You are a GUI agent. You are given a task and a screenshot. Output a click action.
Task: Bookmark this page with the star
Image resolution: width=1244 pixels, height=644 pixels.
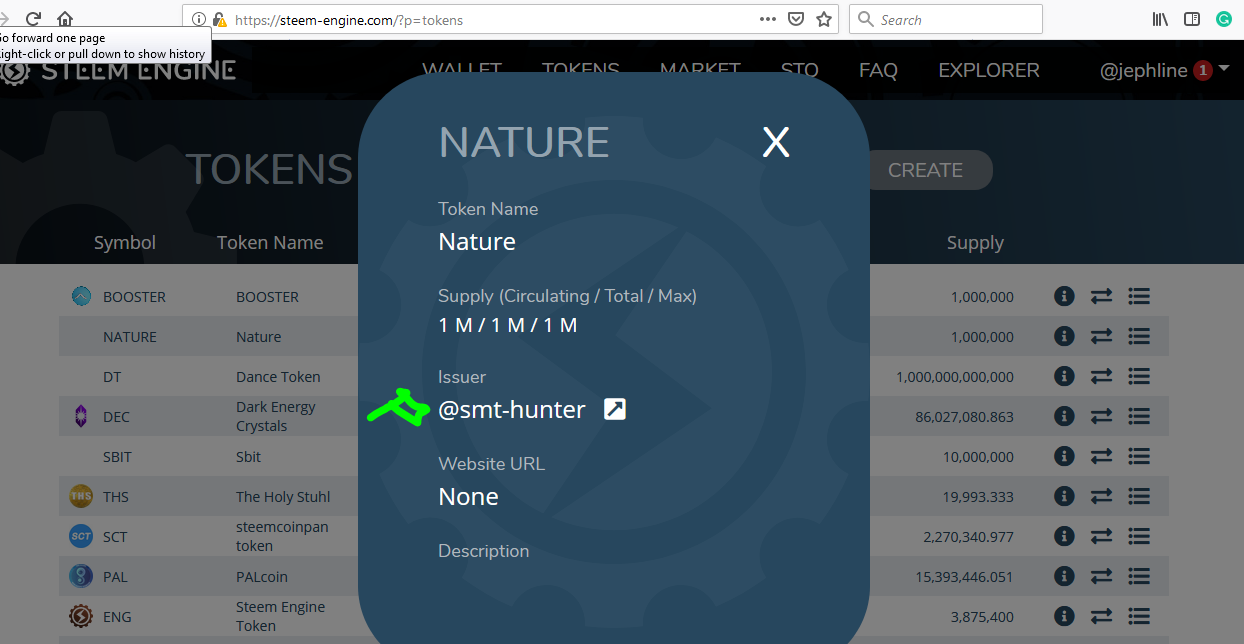point(824,19)
